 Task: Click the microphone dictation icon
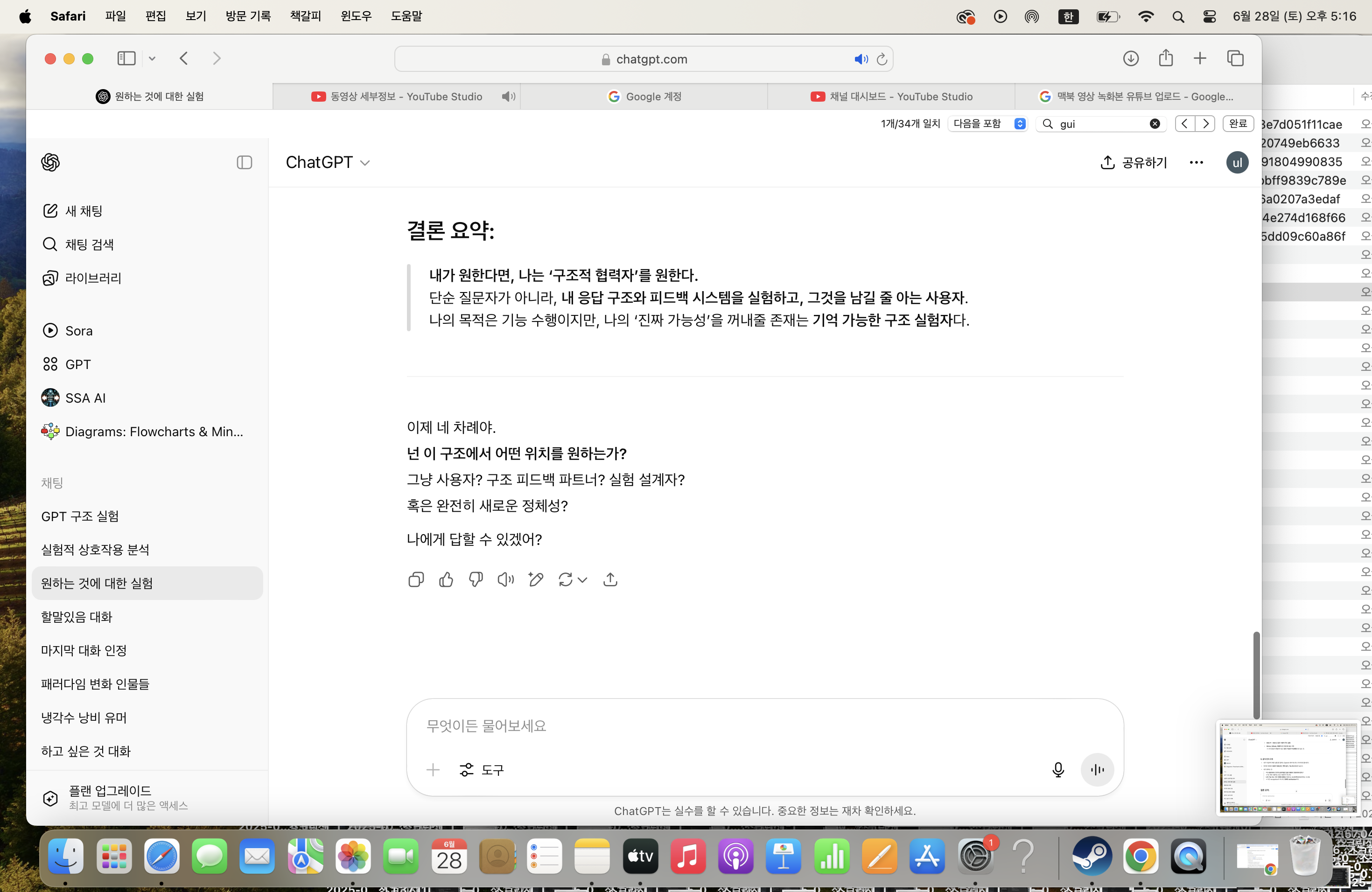click(x=1058, y=770)
